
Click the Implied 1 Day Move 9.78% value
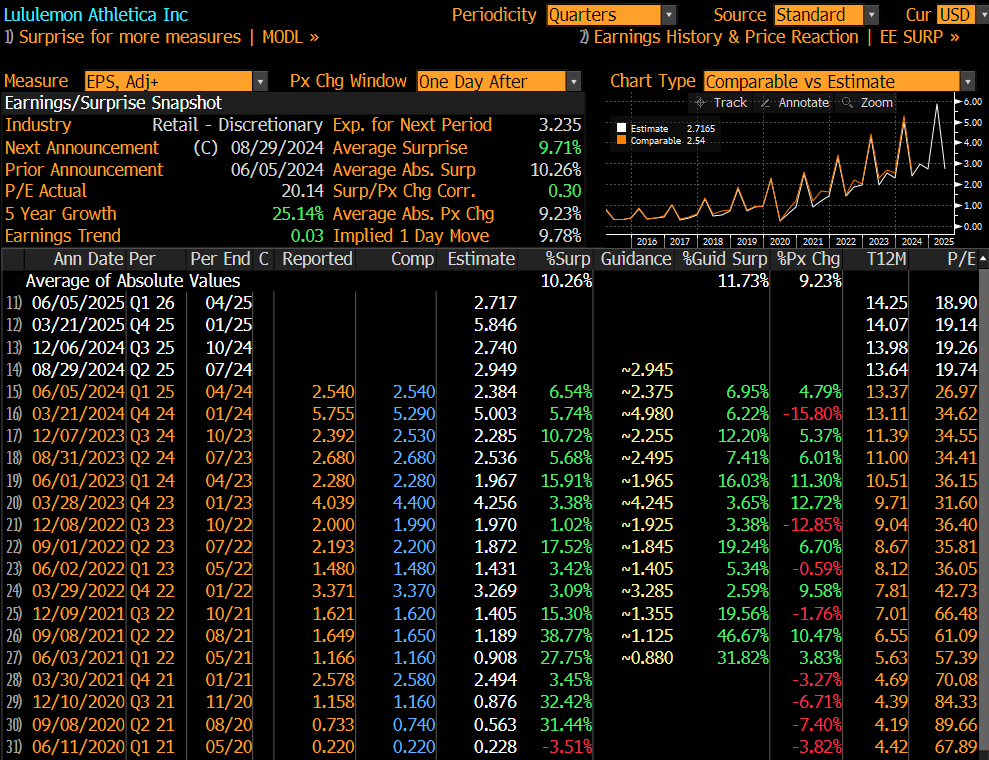[x=560, y=236]
